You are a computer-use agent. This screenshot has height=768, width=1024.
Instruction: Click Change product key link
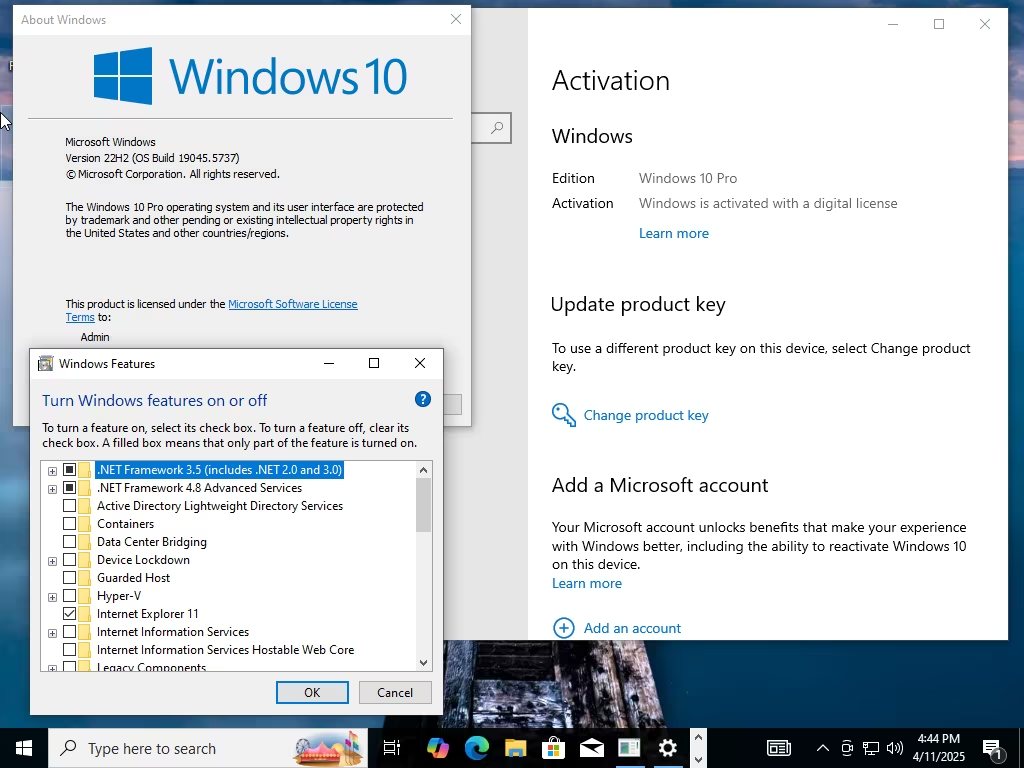point(646,415)
